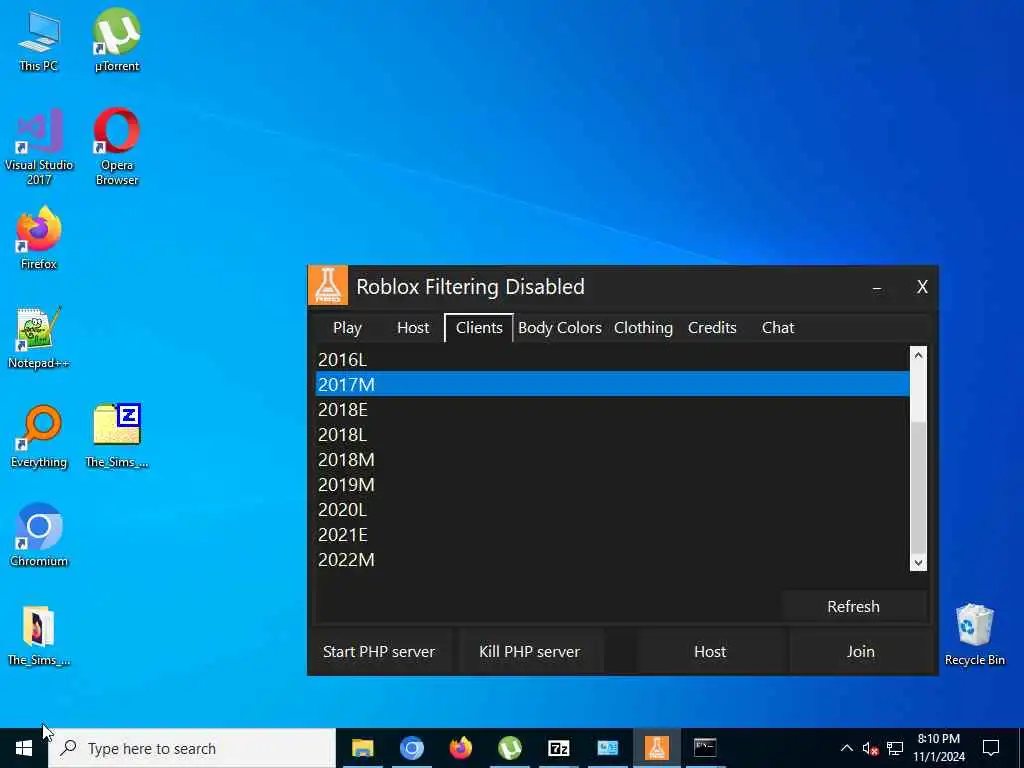This screenshot has width=1024, height=768.
Task: Open the This PC desktop icon
Action: coord(39,40)
